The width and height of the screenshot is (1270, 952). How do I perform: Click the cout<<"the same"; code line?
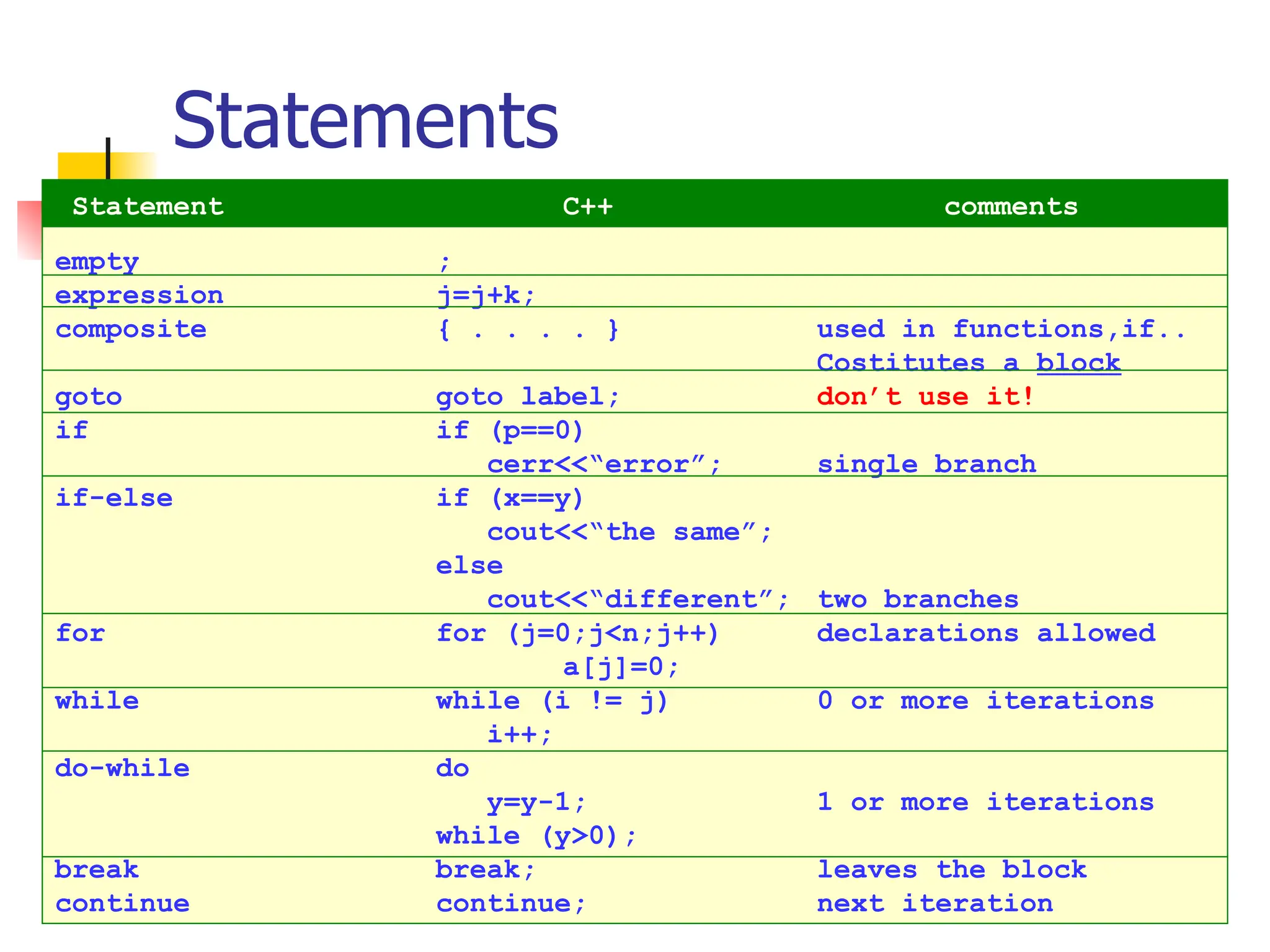[x=630, y=532]
